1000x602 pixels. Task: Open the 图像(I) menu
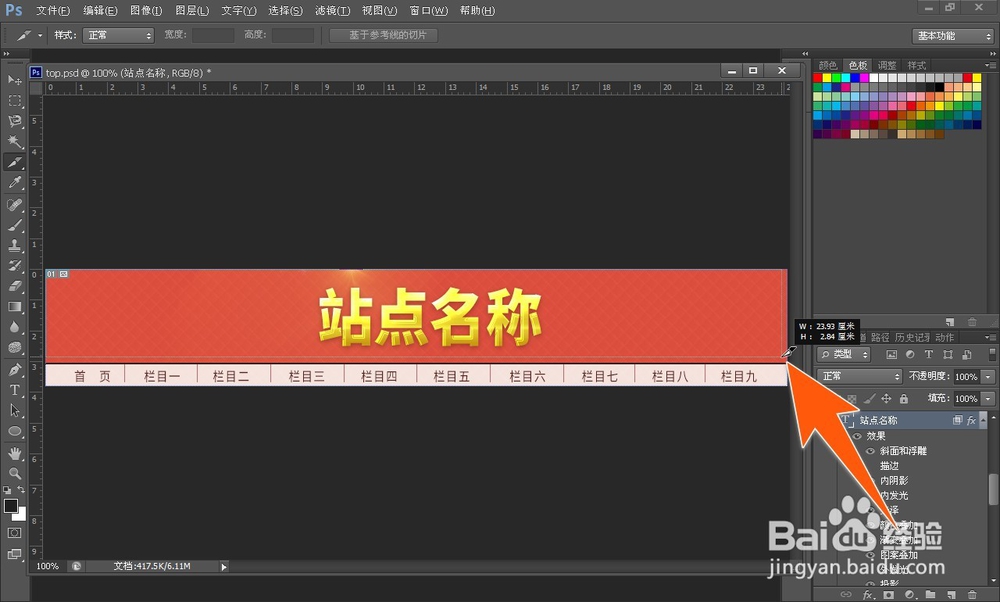click(146, 11)
